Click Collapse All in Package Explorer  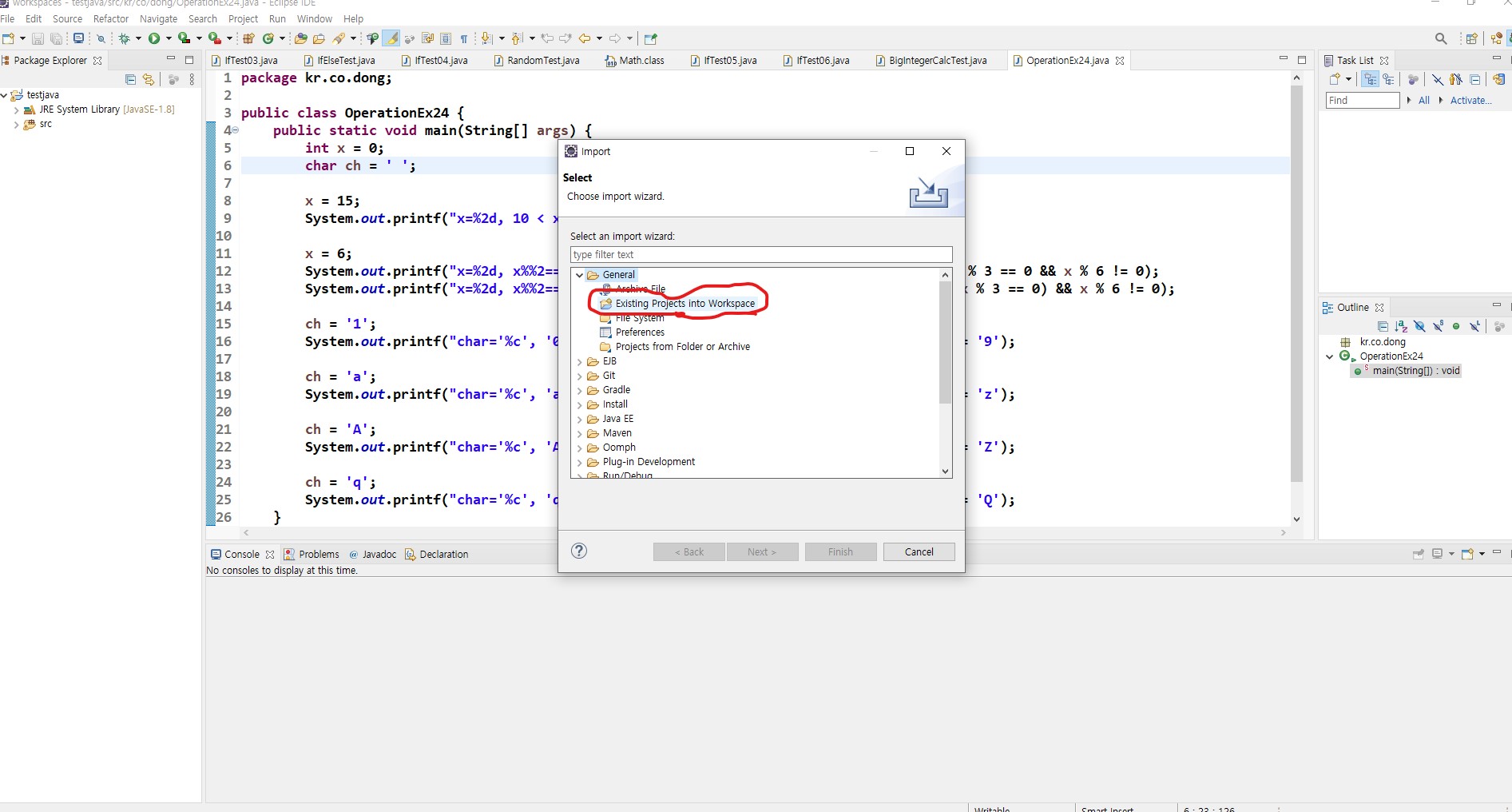click(x=130, y=79)
